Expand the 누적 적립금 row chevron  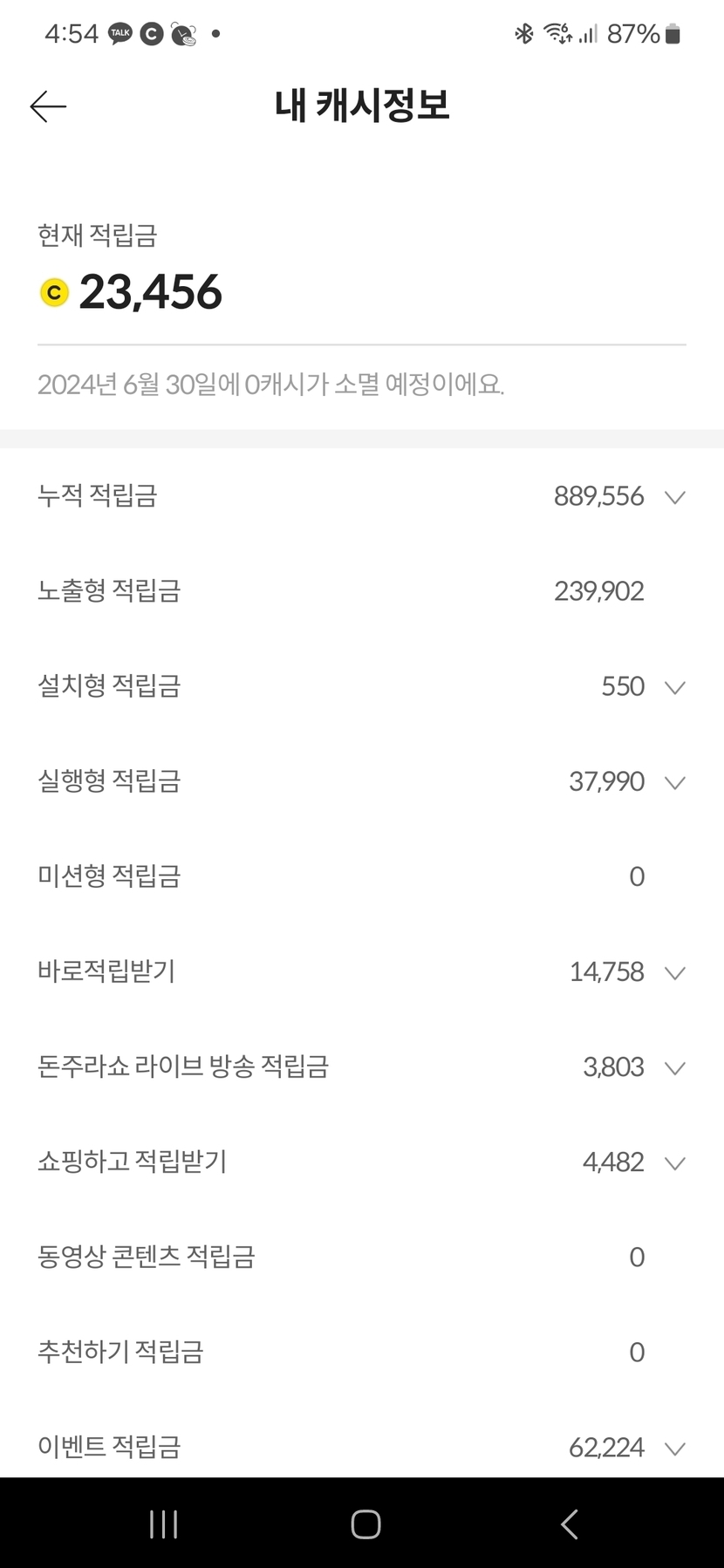tap(674, 497)
